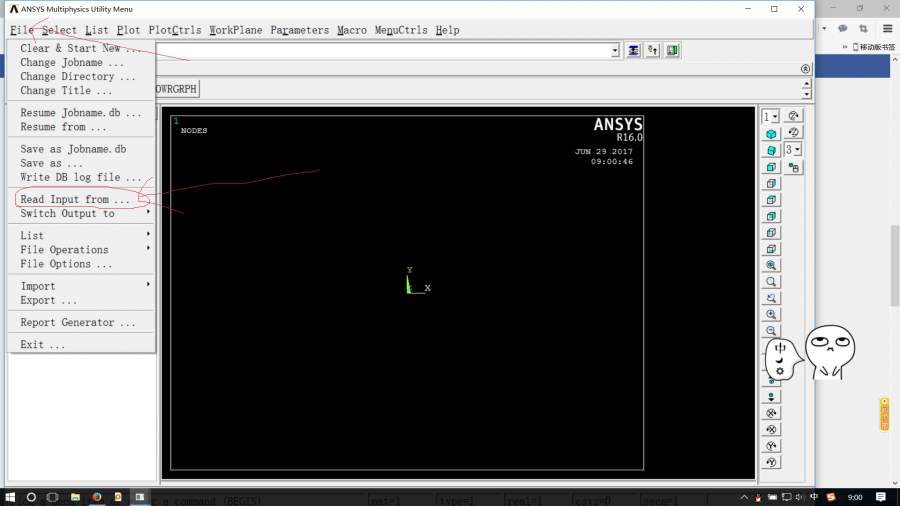Open the Plot menu
This screenshot has width=900, height=506.
(128, 30)
